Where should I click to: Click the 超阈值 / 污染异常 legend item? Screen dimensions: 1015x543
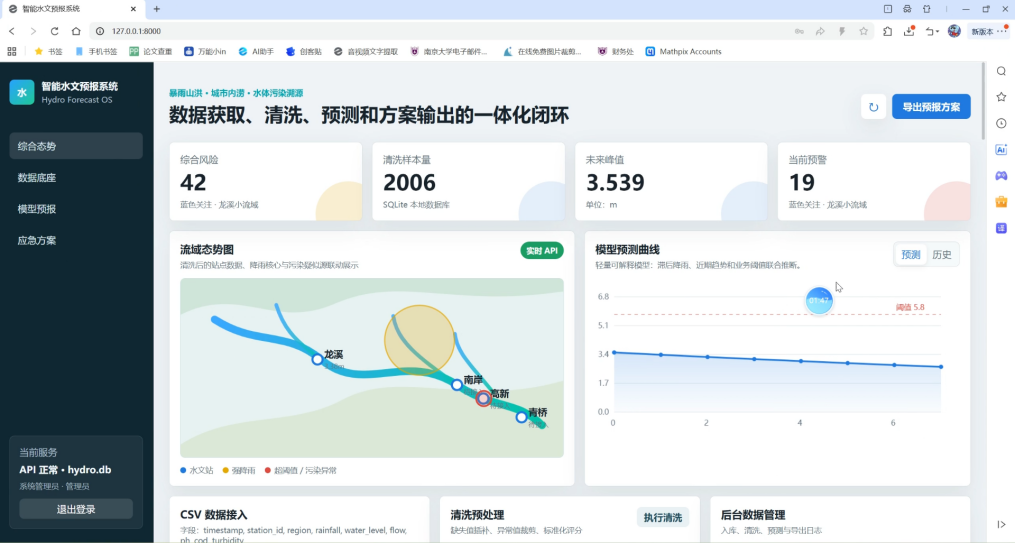pos(301,471)
